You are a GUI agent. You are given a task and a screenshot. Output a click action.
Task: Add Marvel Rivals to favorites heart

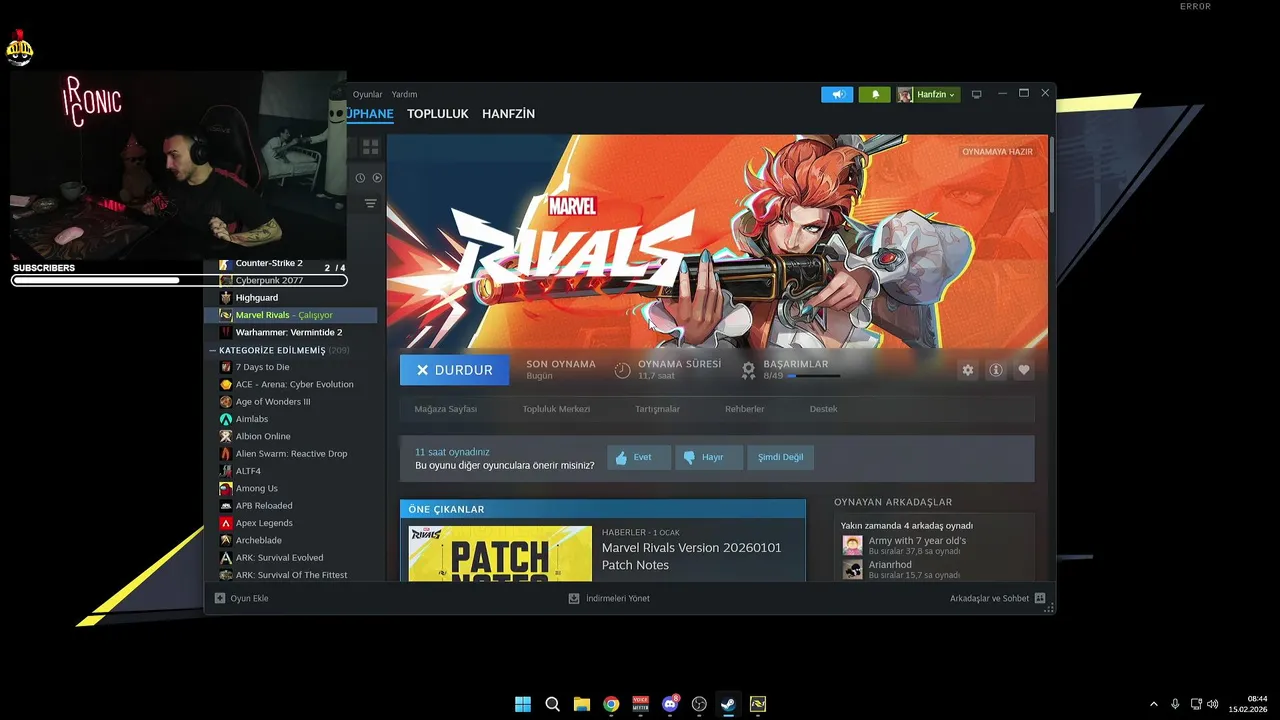pyautogui.click(x=1024, y=370)
